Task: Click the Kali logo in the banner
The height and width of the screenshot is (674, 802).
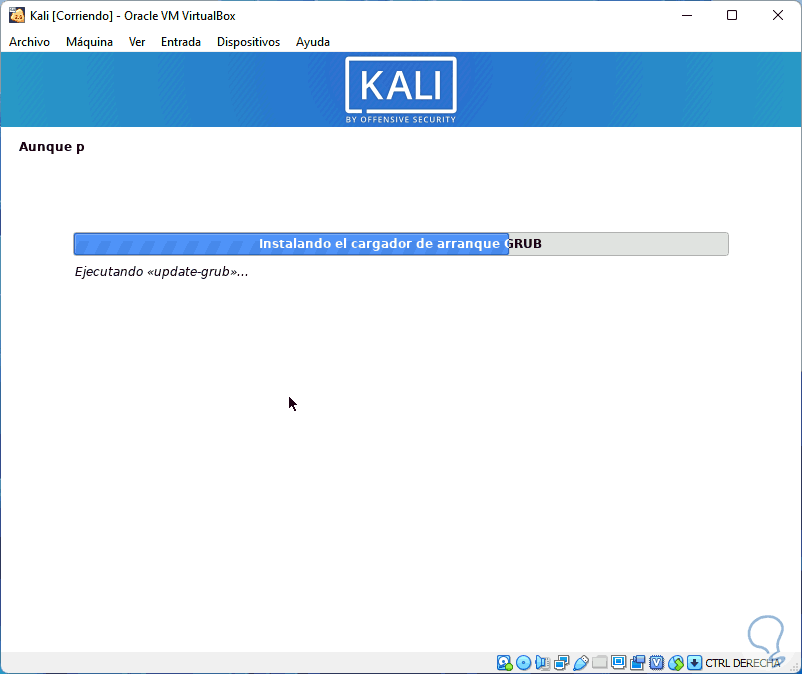Action: (401, 90)
